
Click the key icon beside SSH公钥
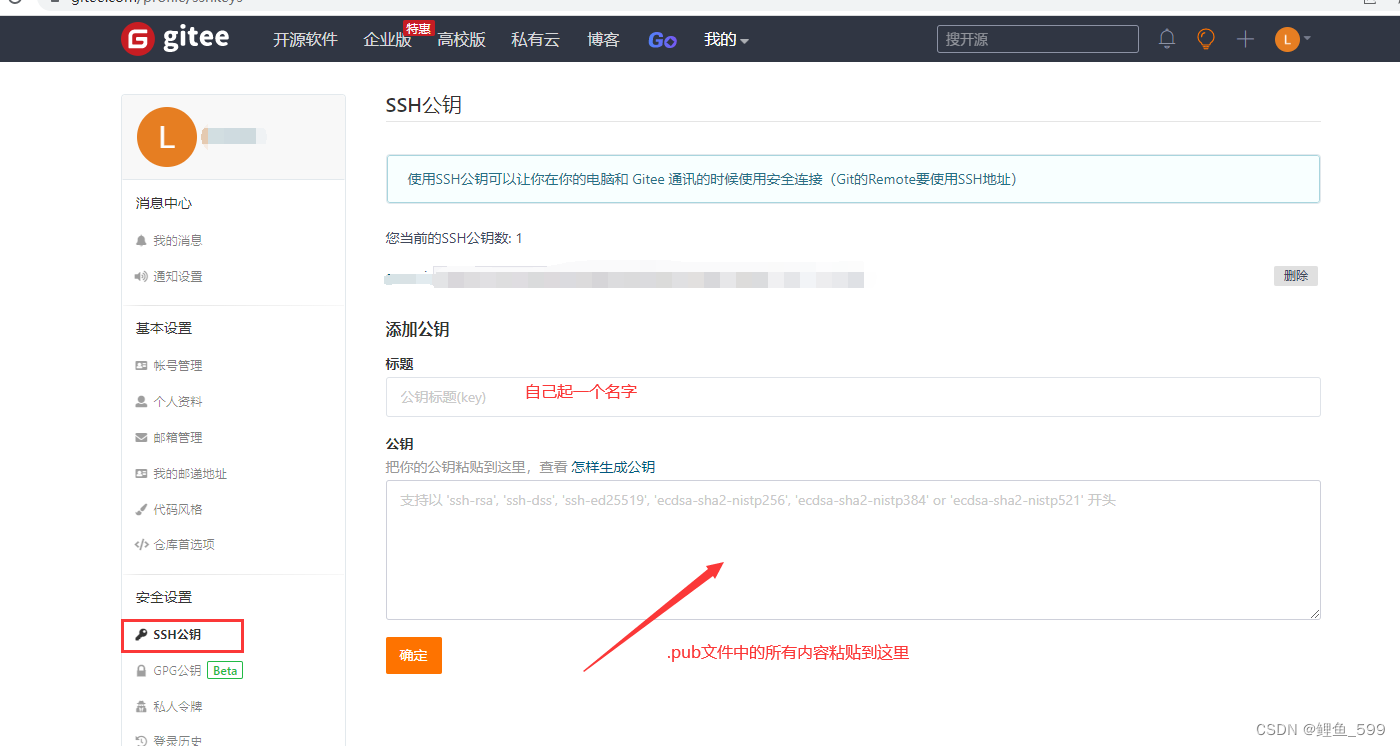point(141,635)
